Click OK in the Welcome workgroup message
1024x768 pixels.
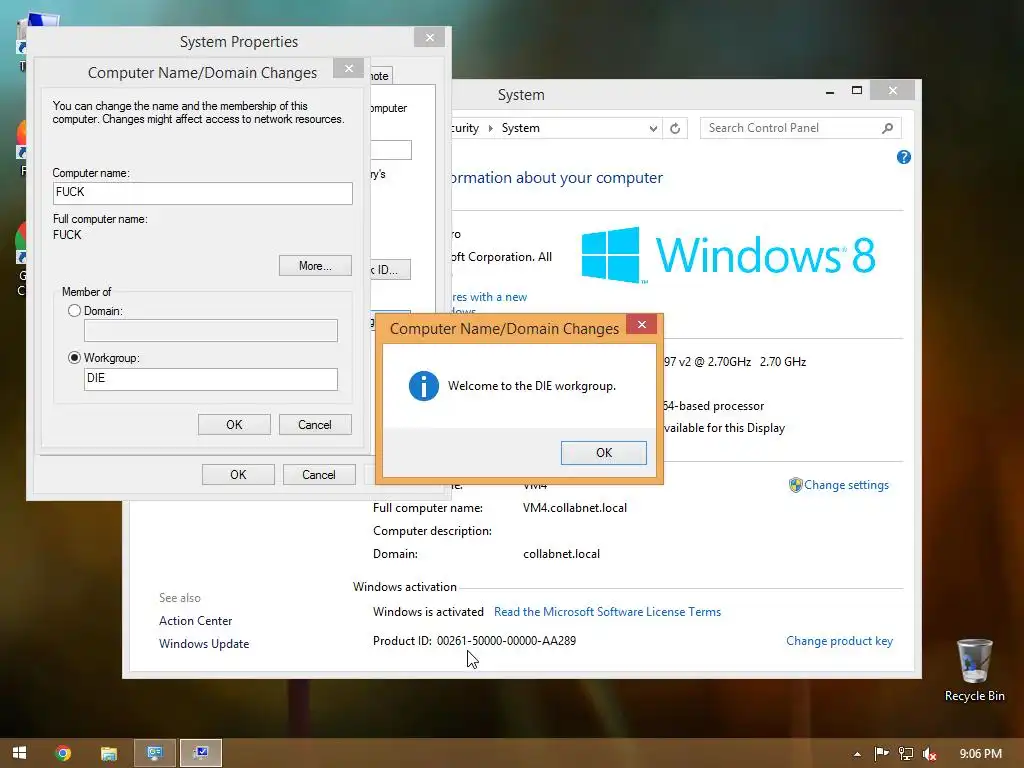pos(603,453)
